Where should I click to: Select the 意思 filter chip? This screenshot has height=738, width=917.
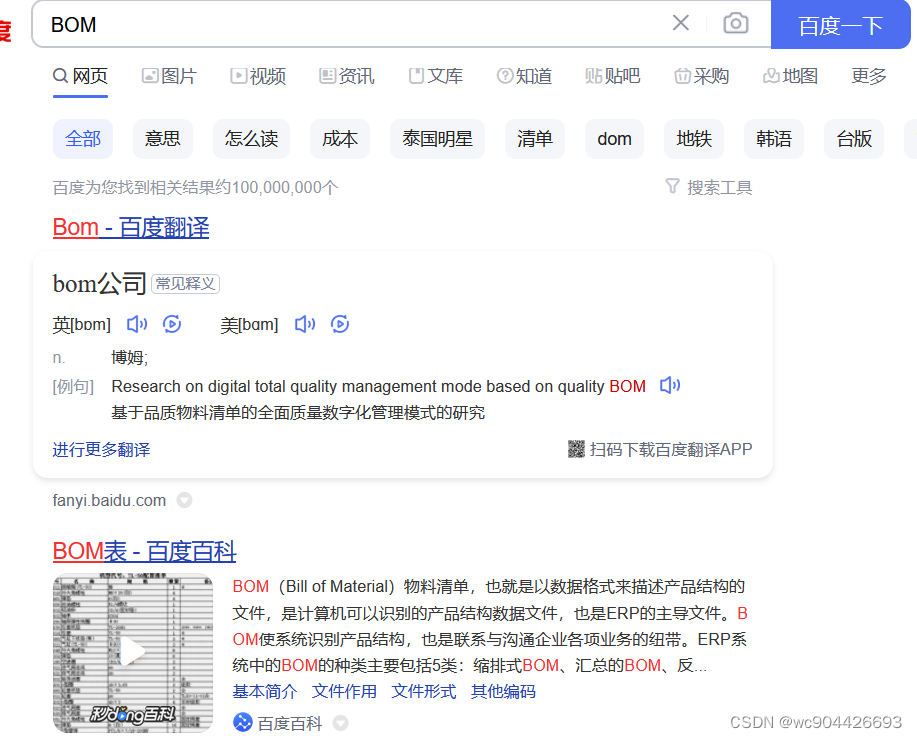click(x=162, y=139)
